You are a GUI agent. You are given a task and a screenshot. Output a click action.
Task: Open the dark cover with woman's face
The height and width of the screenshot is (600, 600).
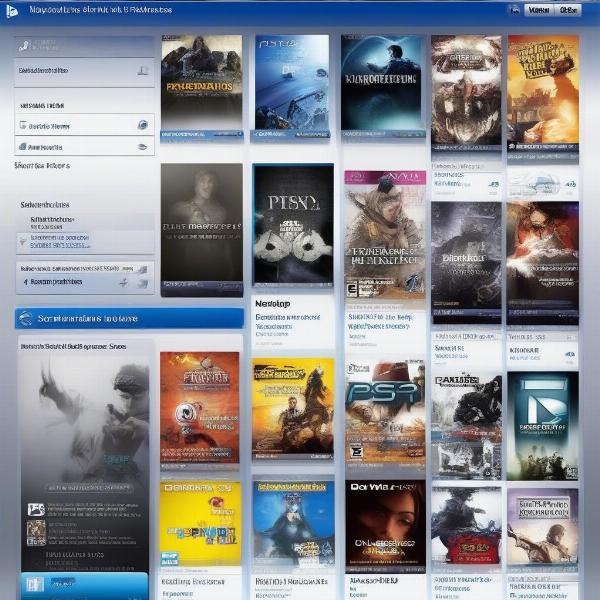(x=385, y=526)
